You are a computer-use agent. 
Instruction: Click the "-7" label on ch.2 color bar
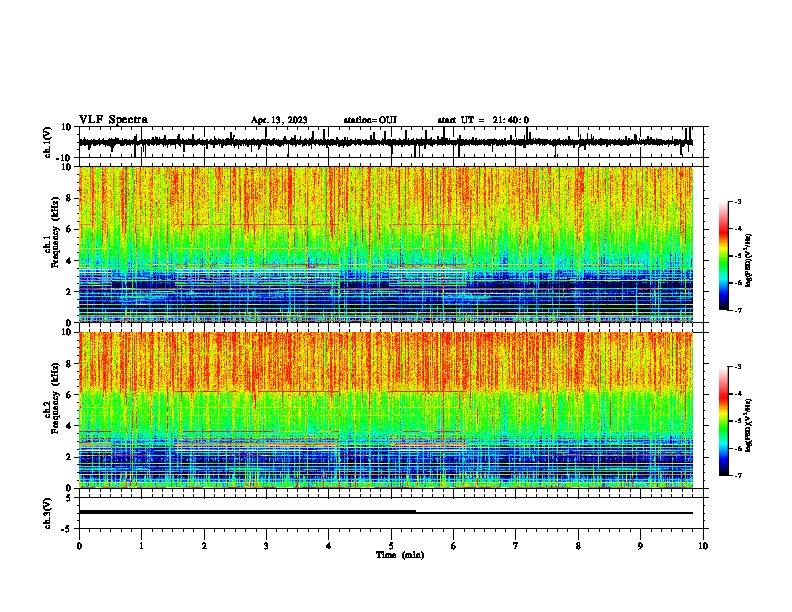click(737, 476)
